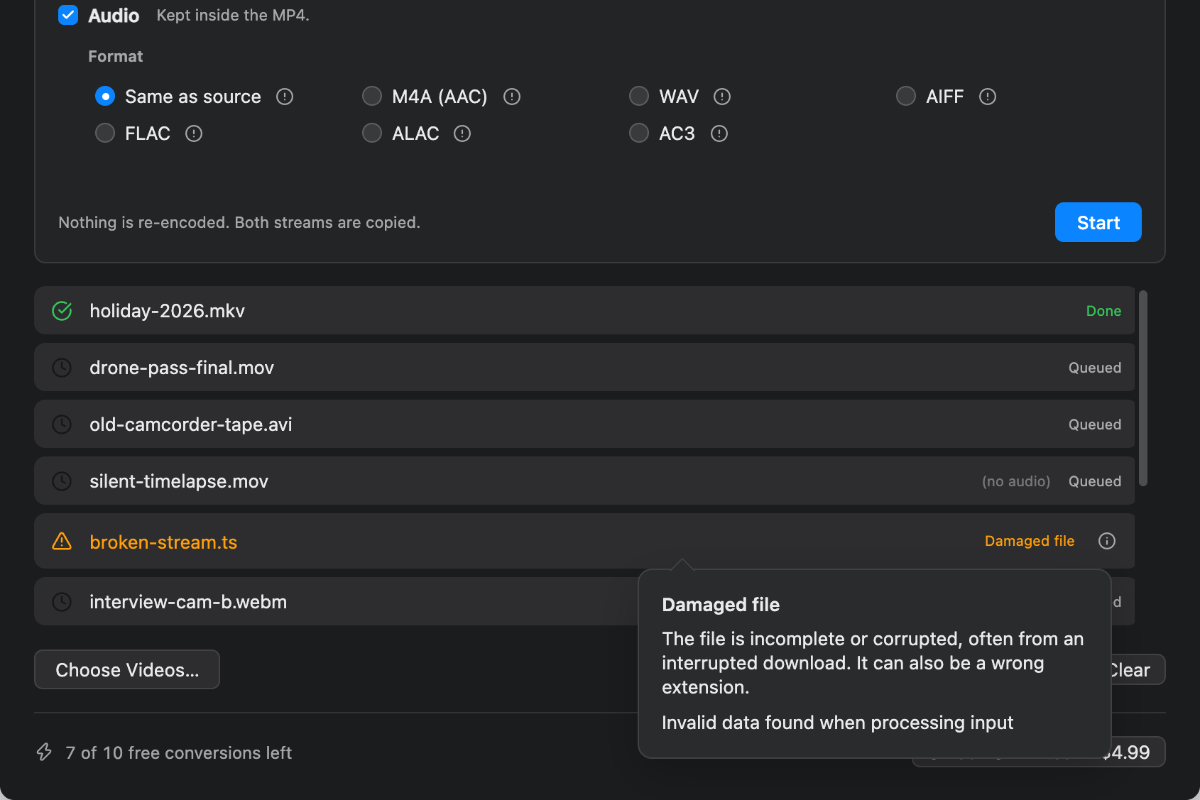Screen dimensions: 1200x800
Task: Open the Choose Videos... file picker
Action: [127, 670]
